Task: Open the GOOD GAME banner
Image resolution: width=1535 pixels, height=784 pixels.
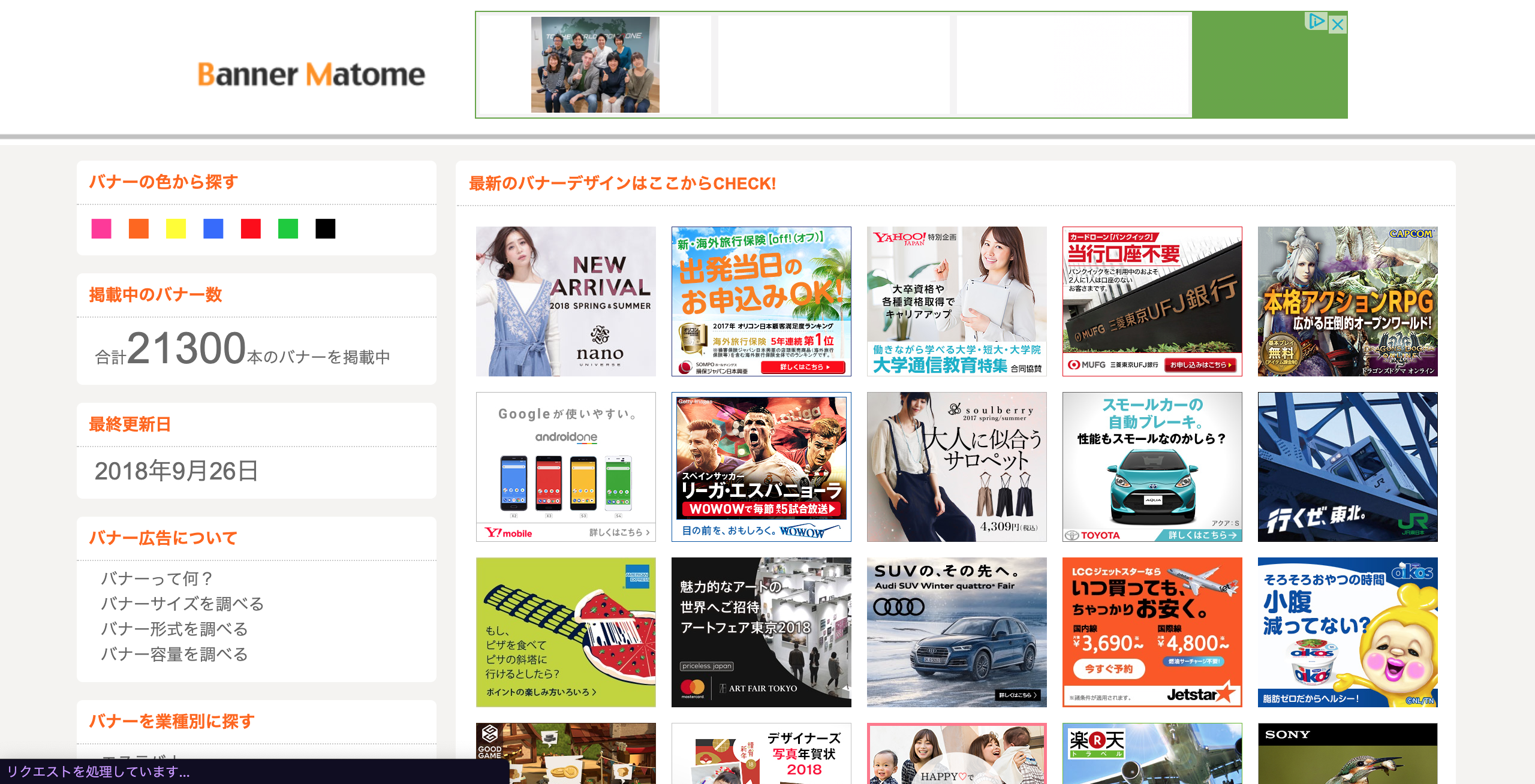Action: coord(566,753)
